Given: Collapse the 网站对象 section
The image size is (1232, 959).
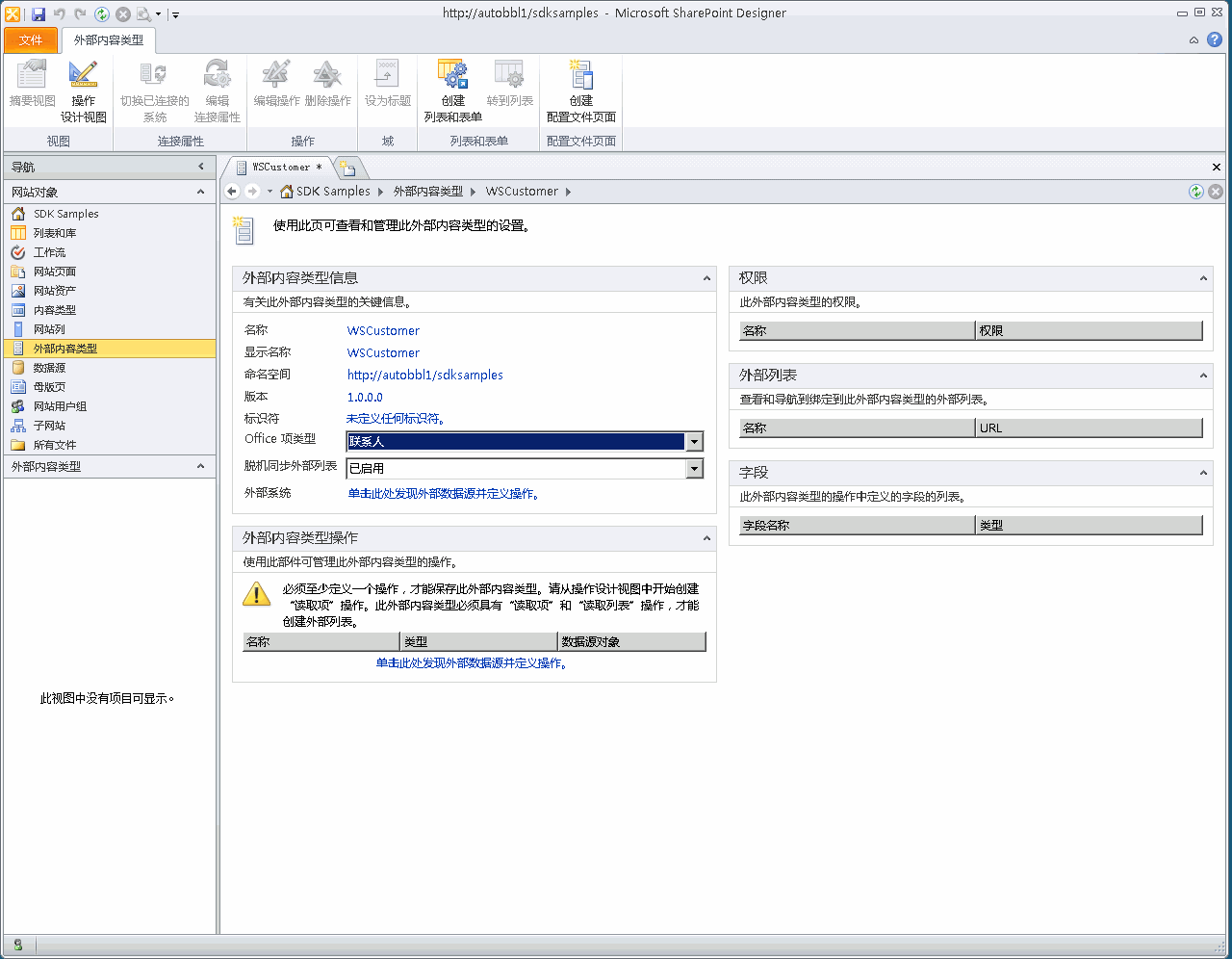Looking at the screenshot, I should [x=200, y=192].
